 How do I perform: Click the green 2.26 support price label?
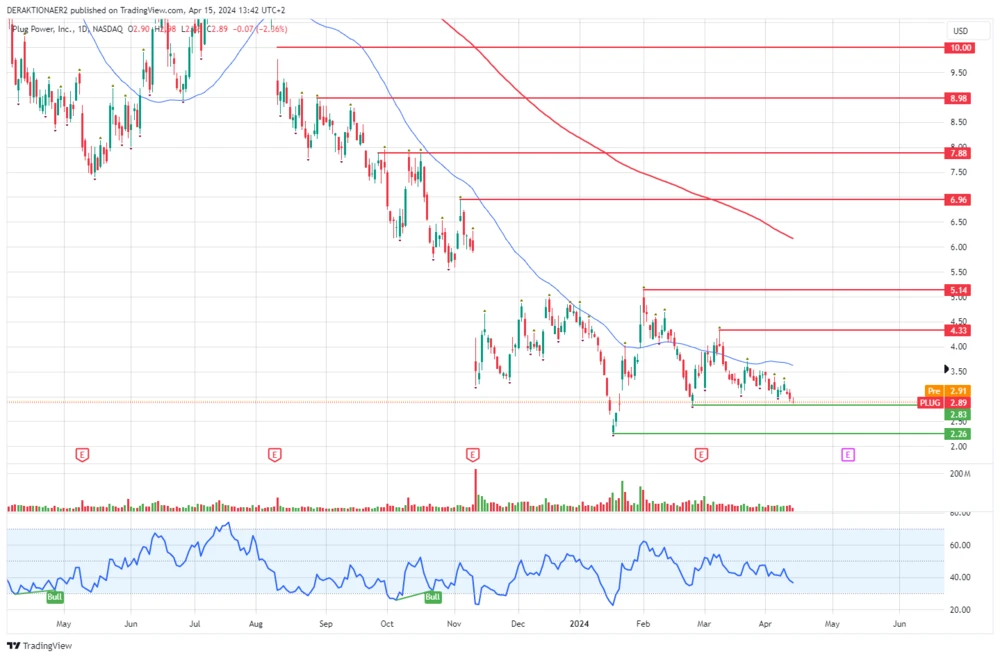click(960, 434)
